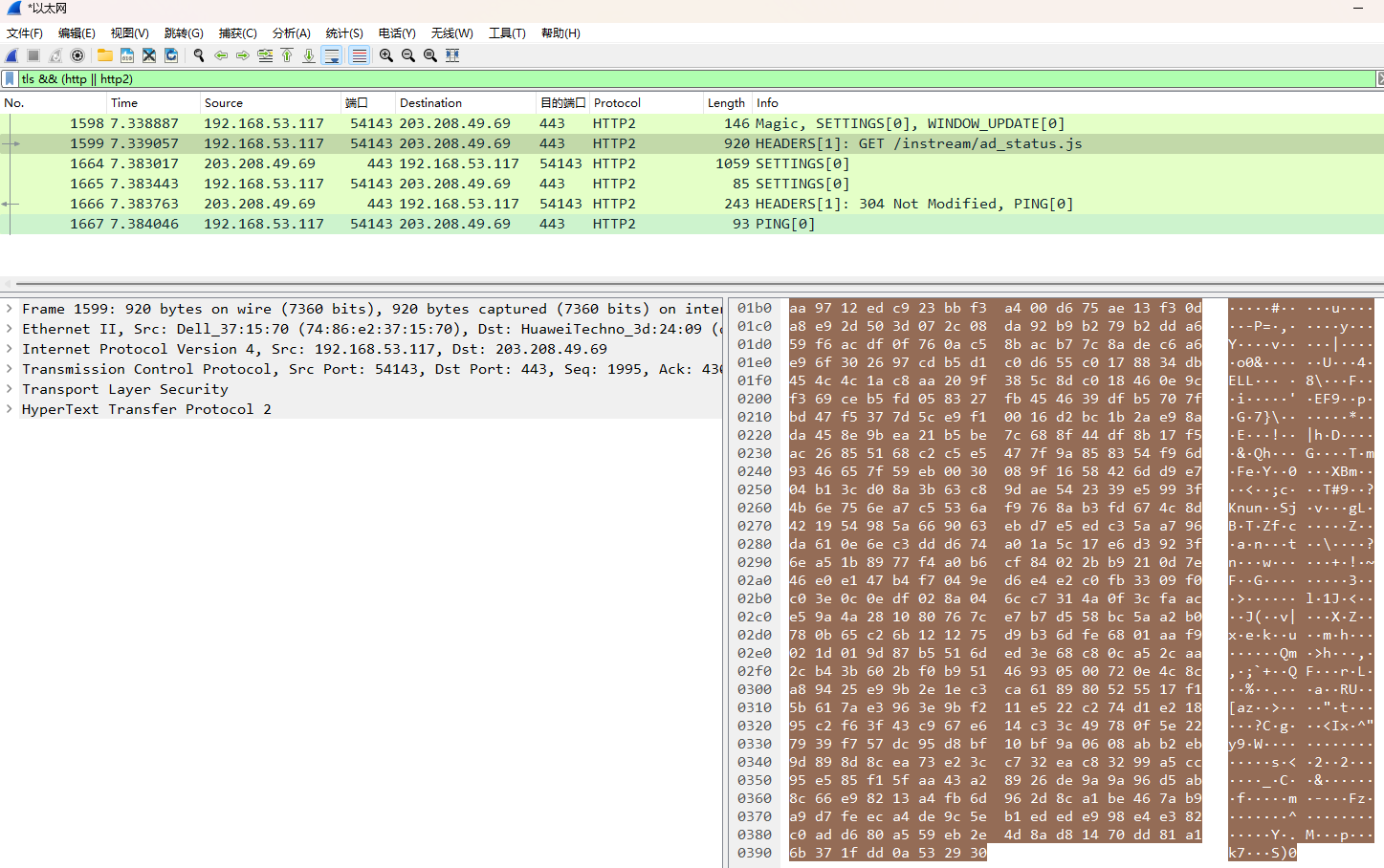1384x868 pixels.
Task: Click the resize columns toolbar icon
Action: pos(452,55)
